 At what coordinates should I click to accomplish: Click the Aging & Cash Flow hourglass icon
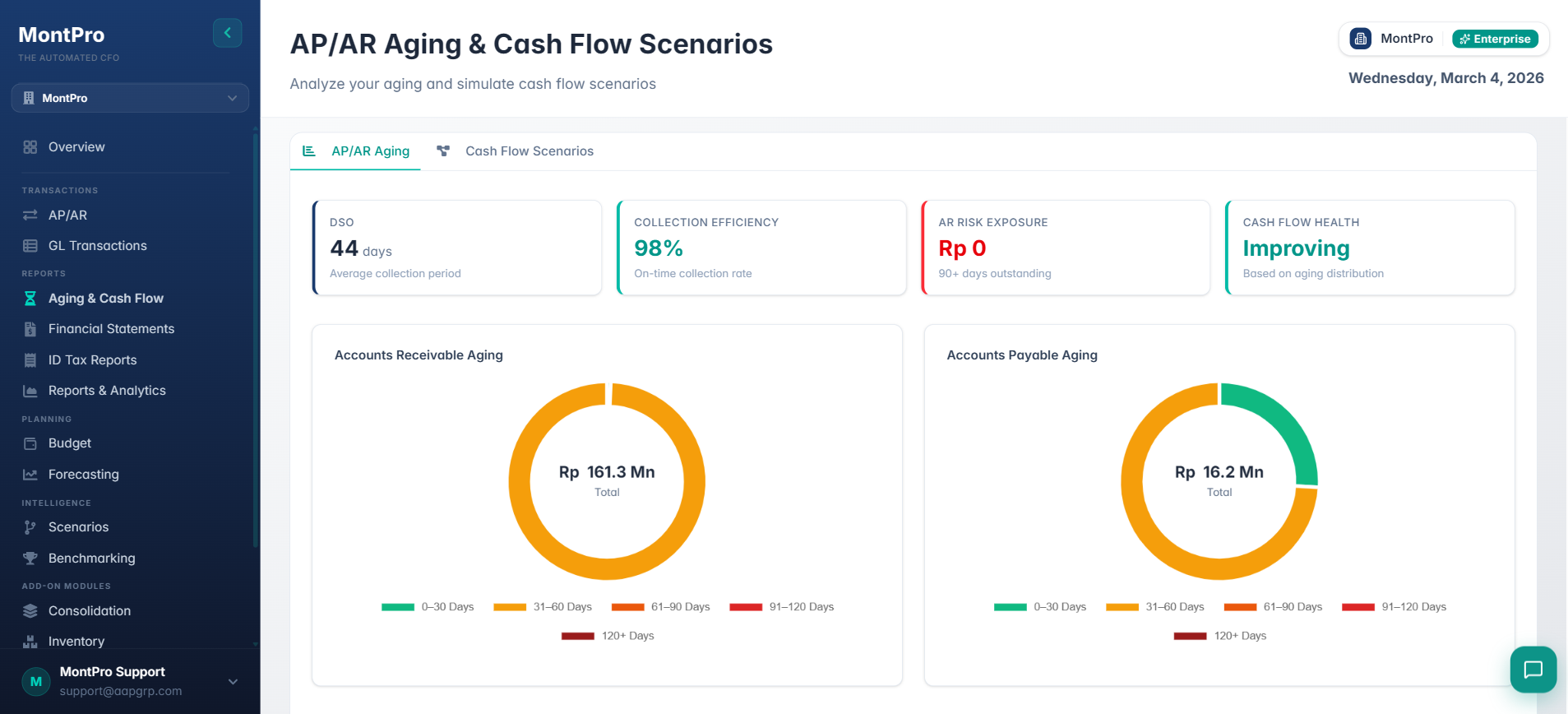pos(30,299)
